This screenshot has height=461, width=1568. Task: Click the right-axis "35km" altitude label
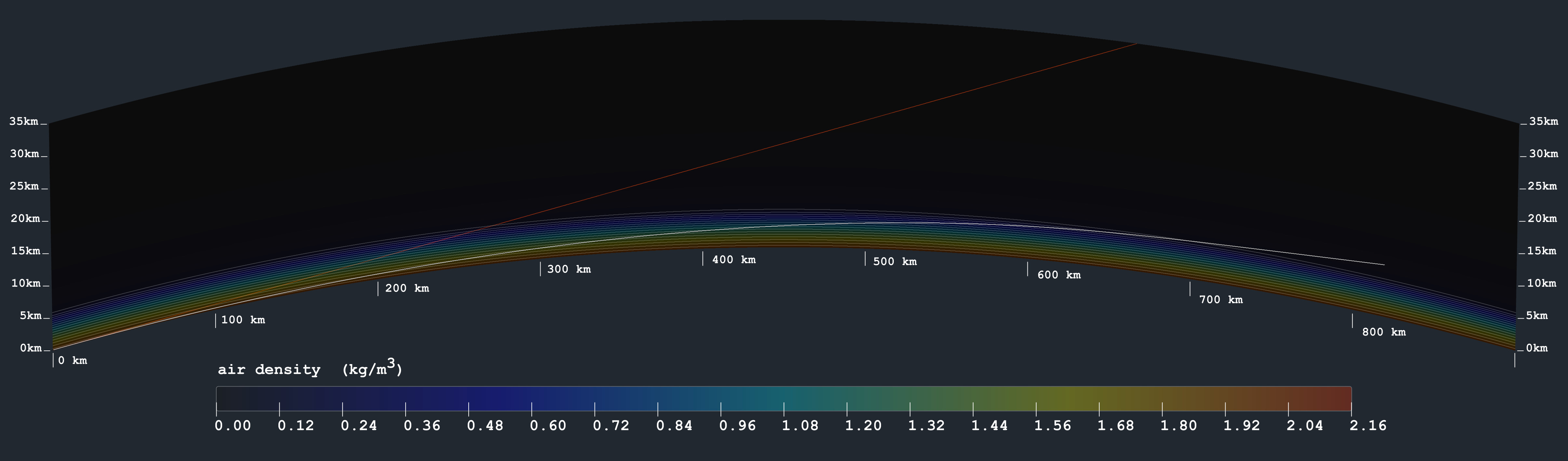1544,122
